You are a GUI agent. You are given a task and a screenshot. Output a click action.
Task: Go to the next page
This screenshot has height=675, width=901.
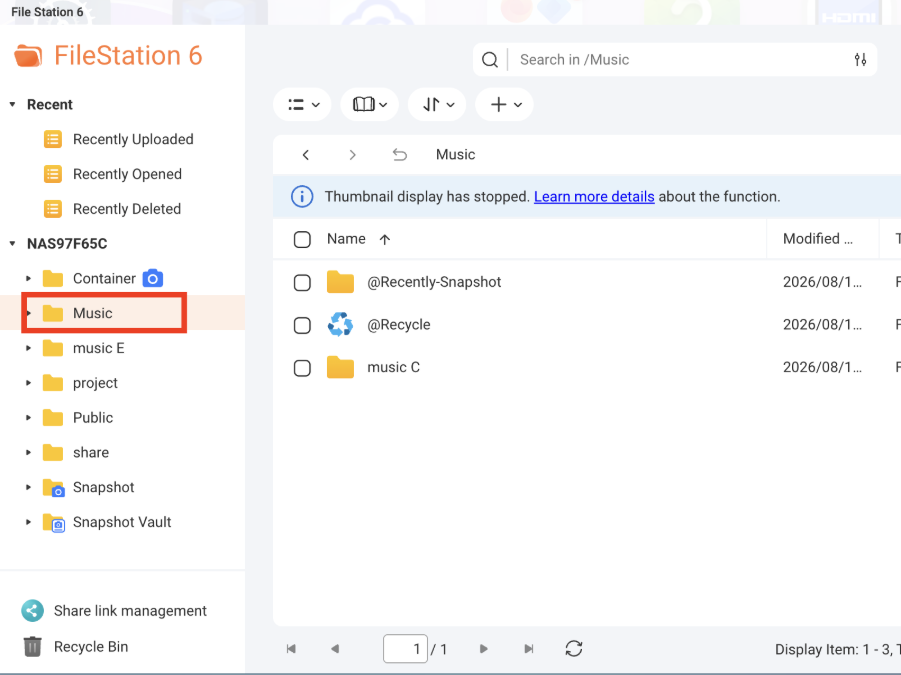click(x=483, y=649)
